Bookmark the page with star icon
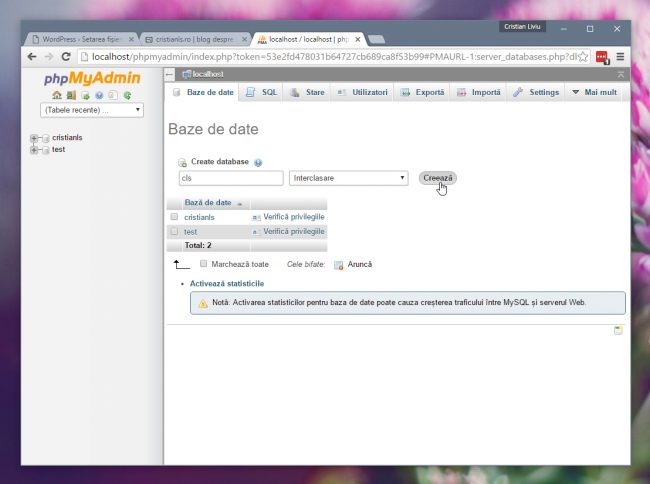Screen dimensions: 650x484 583,57
